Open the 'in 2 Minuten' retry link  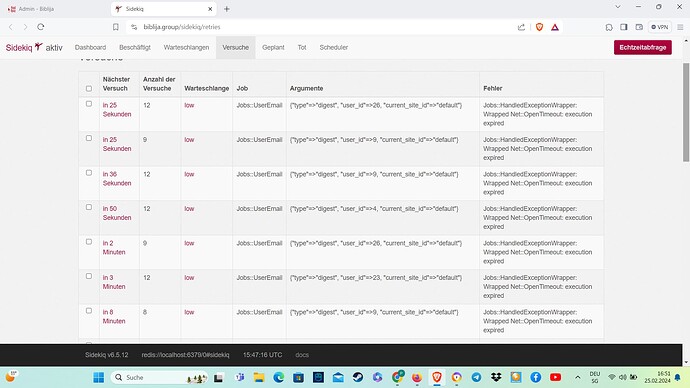point(114,248)
